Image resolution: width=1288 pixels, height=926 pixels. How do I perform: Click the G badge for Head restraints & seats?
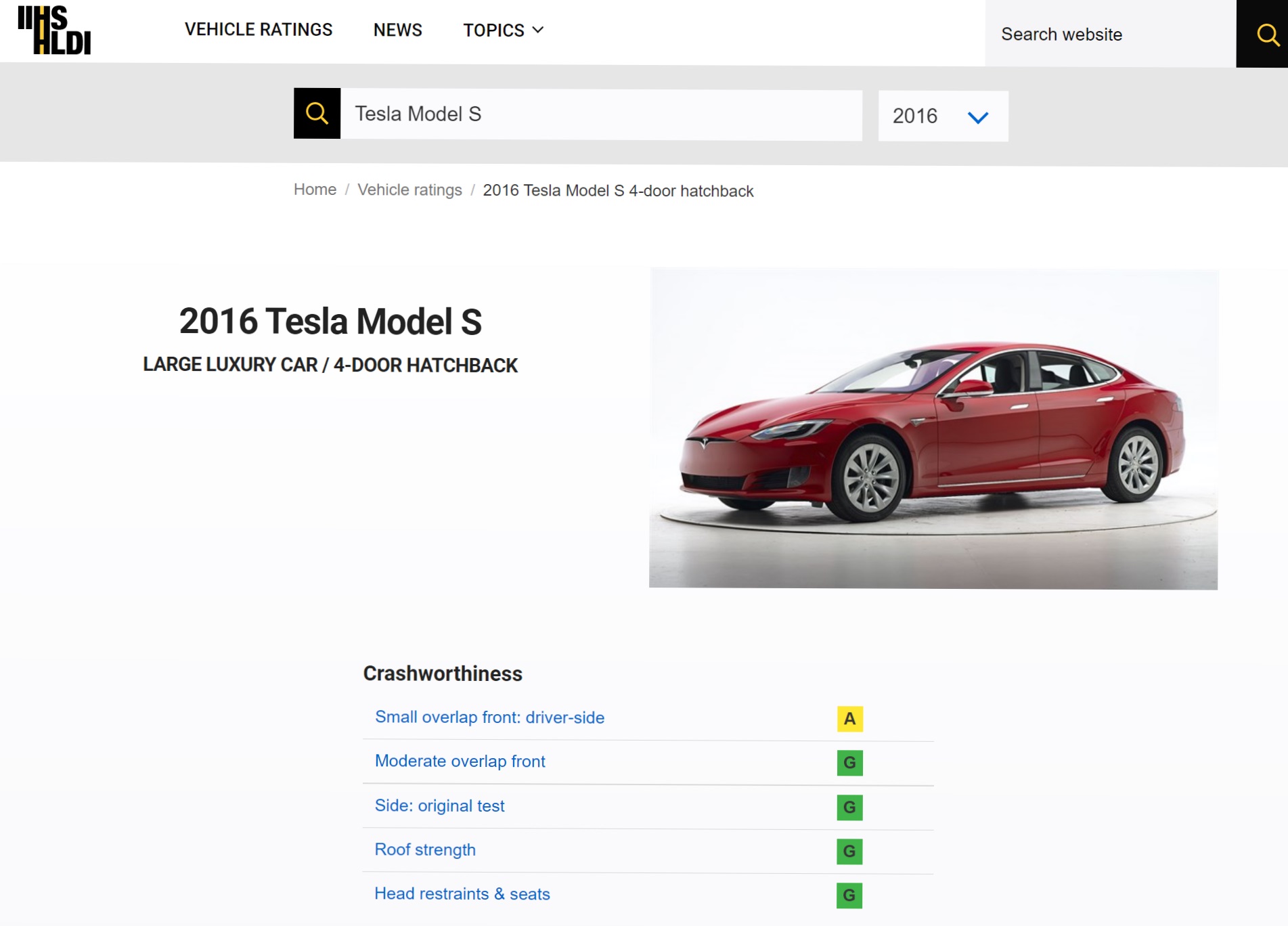[849, 896]
